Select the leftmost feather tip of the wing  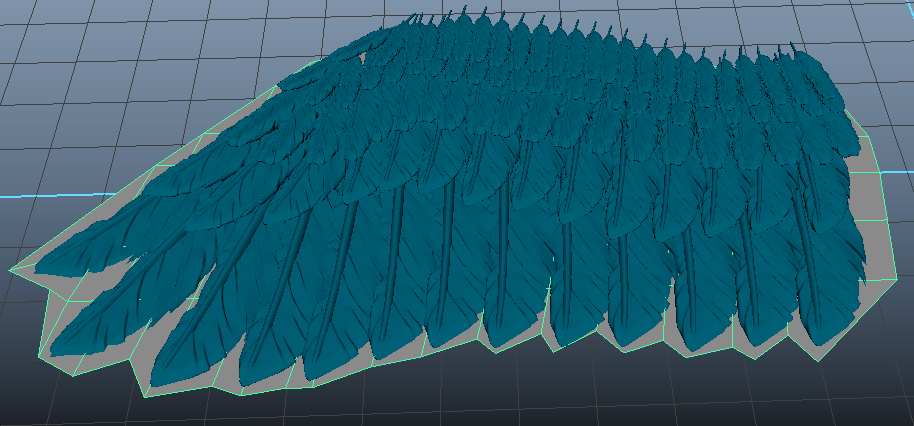(x=22, y=267)
